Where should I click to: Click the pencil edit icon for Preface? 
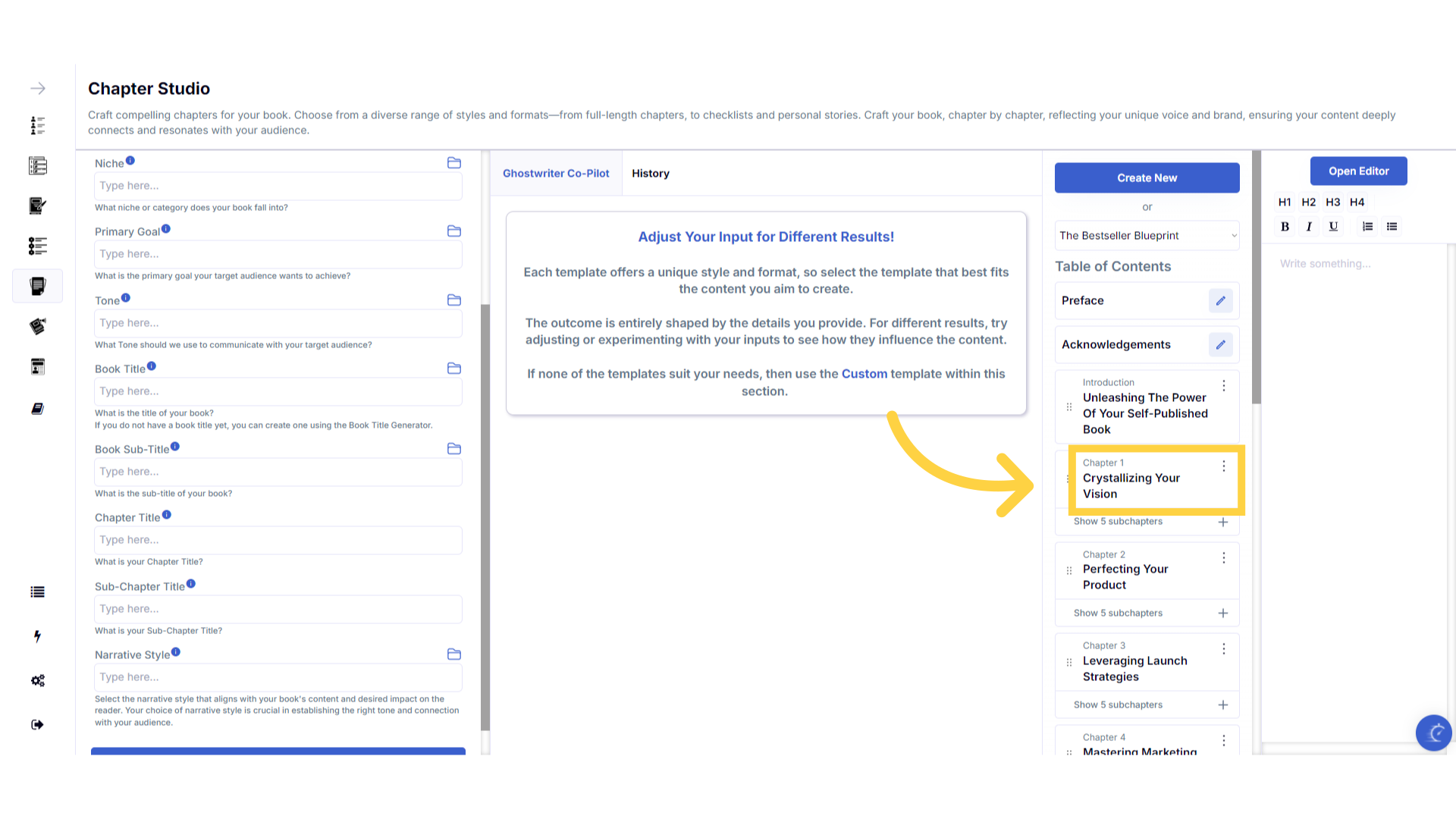[x=1220, y=301]
